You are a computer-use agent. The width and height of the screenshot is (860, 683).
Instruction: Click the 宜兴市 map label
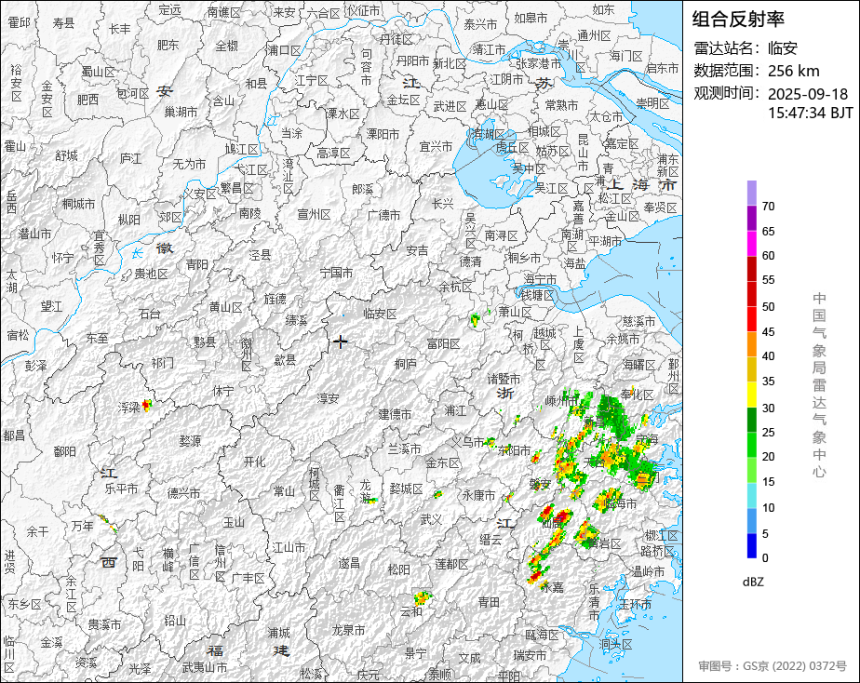436,146
